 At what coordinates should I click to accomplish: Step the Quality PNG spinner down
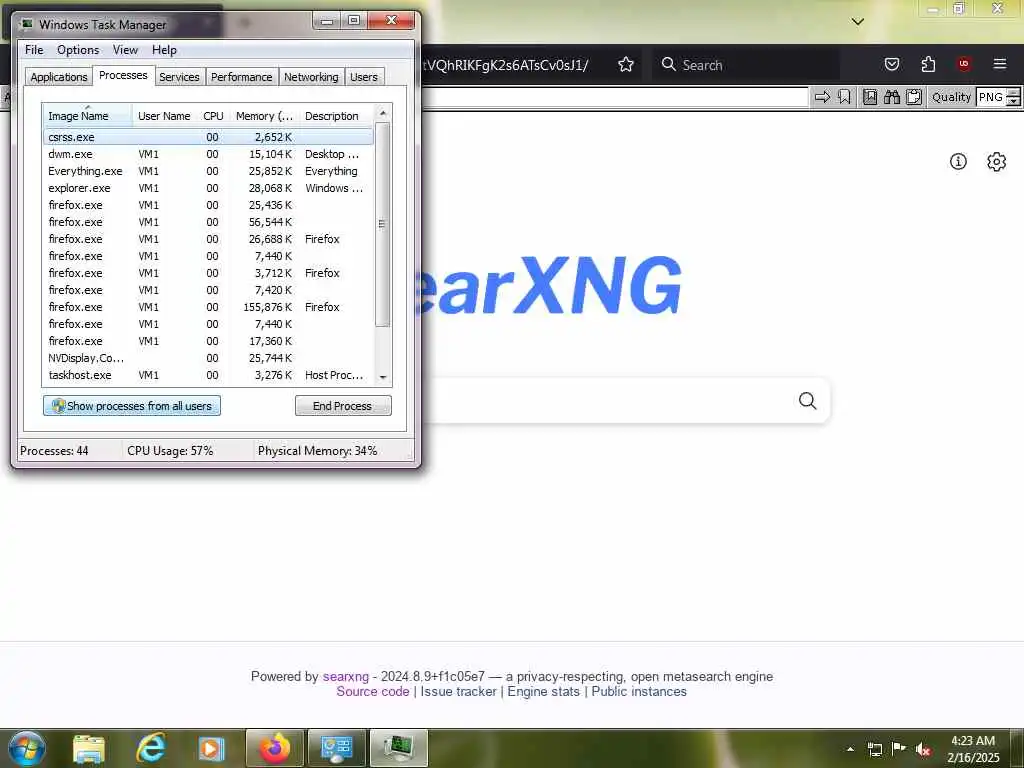click(x=1013, y=101)
